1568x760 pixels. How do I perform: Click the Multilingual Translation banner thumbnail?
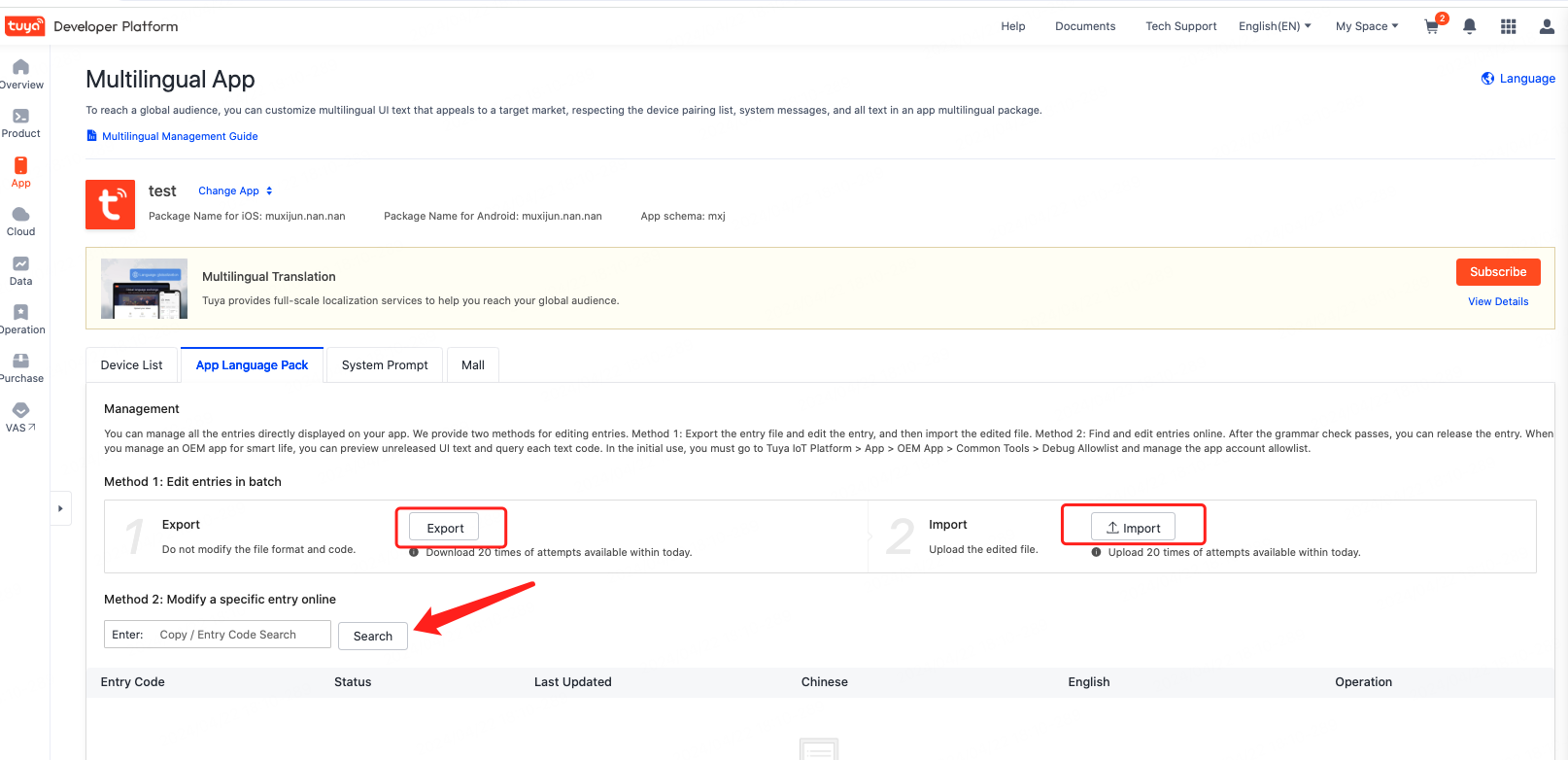pos(145,289)
